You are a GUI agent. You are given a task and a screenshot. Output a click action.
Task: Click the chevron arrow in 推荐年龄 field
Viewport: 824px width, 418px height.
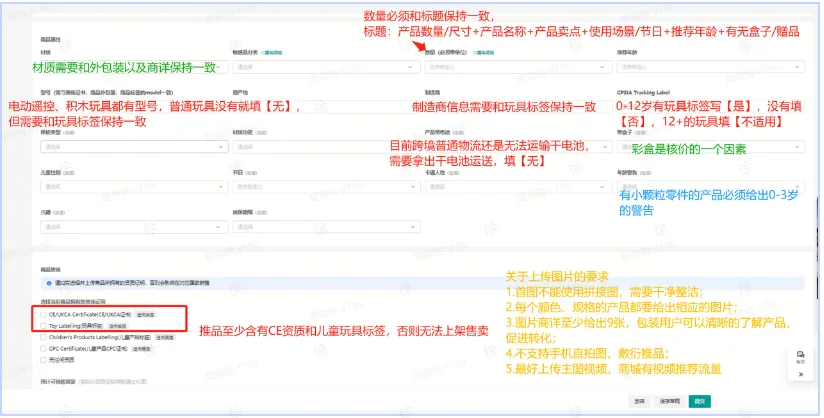pos(797,67)
